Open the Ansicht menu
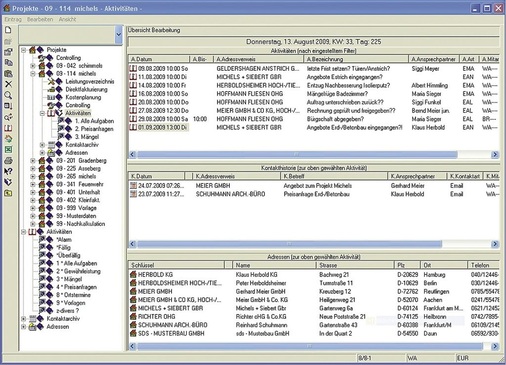 point(67,19)
